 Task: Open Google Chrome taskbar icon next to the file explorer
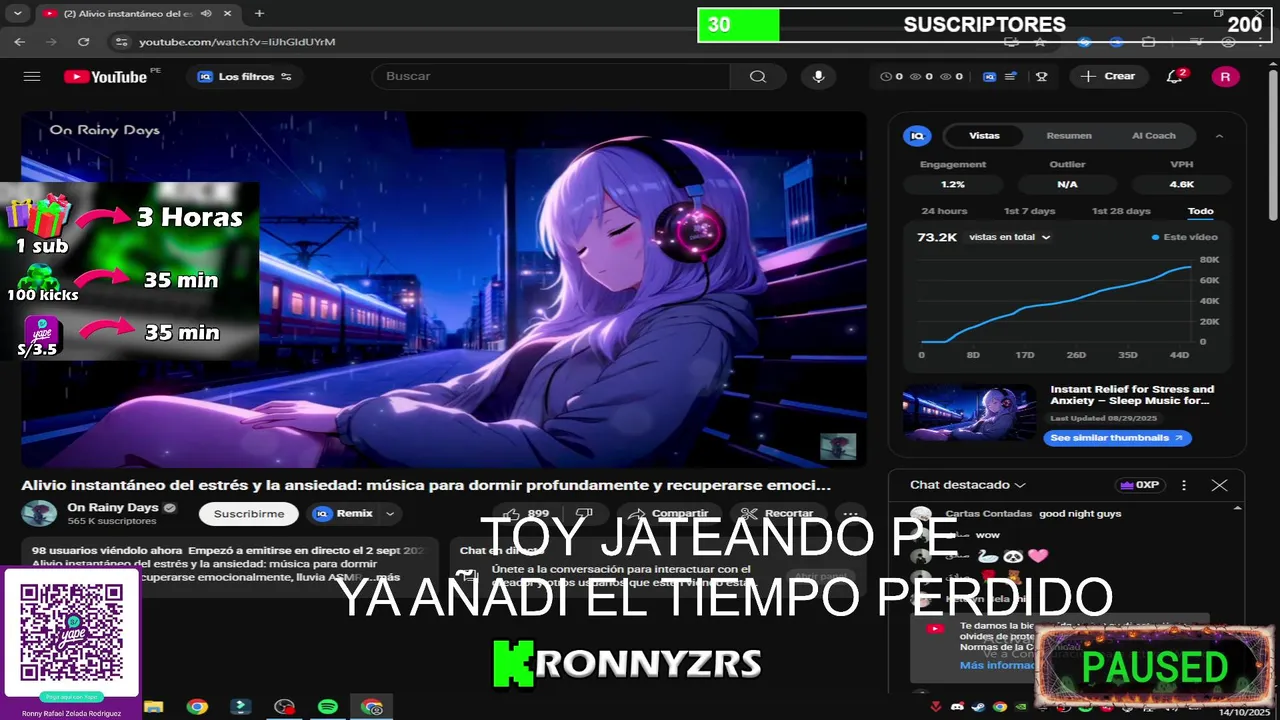[197, 707]
